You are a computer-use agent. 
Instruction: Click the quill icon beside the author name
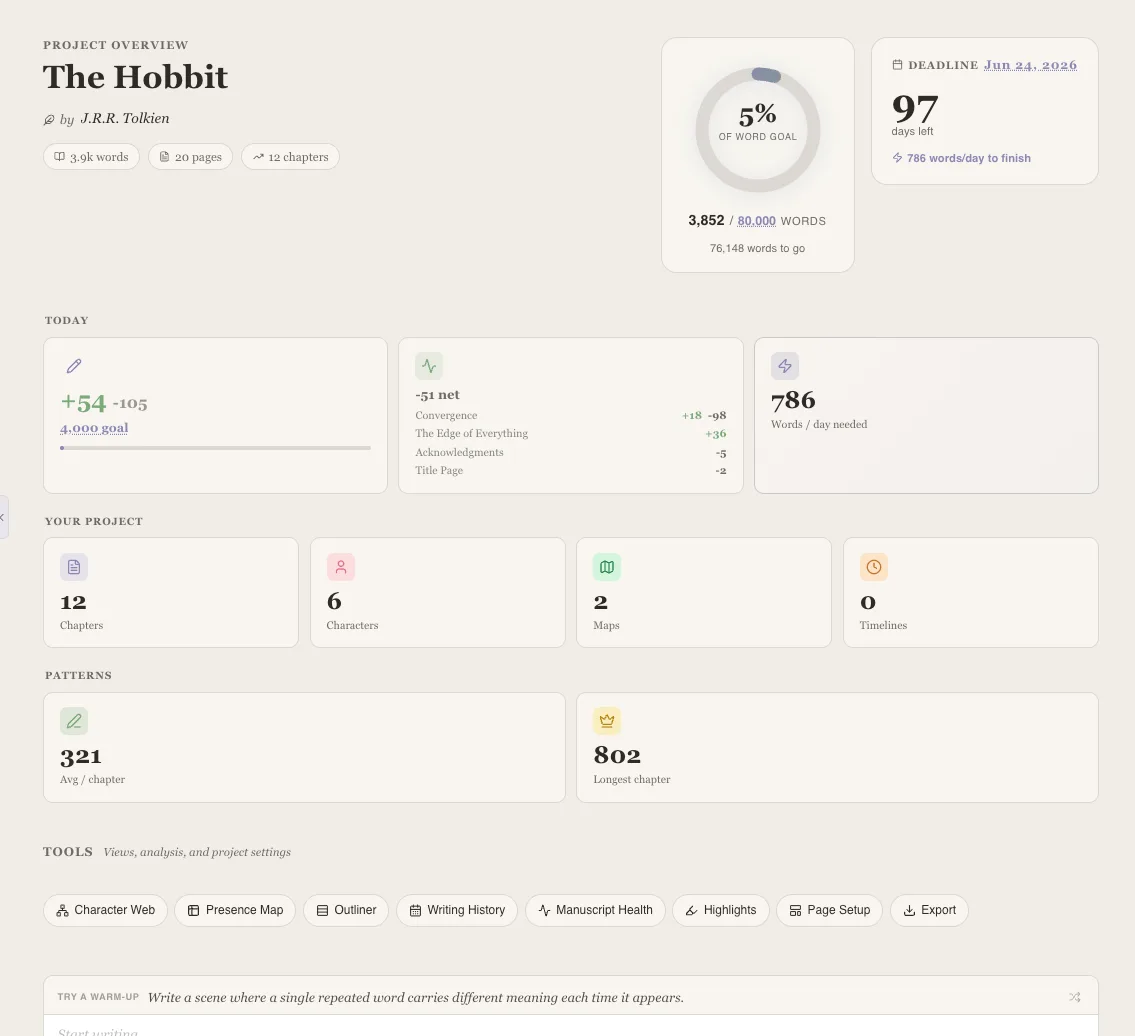point(49,119)
